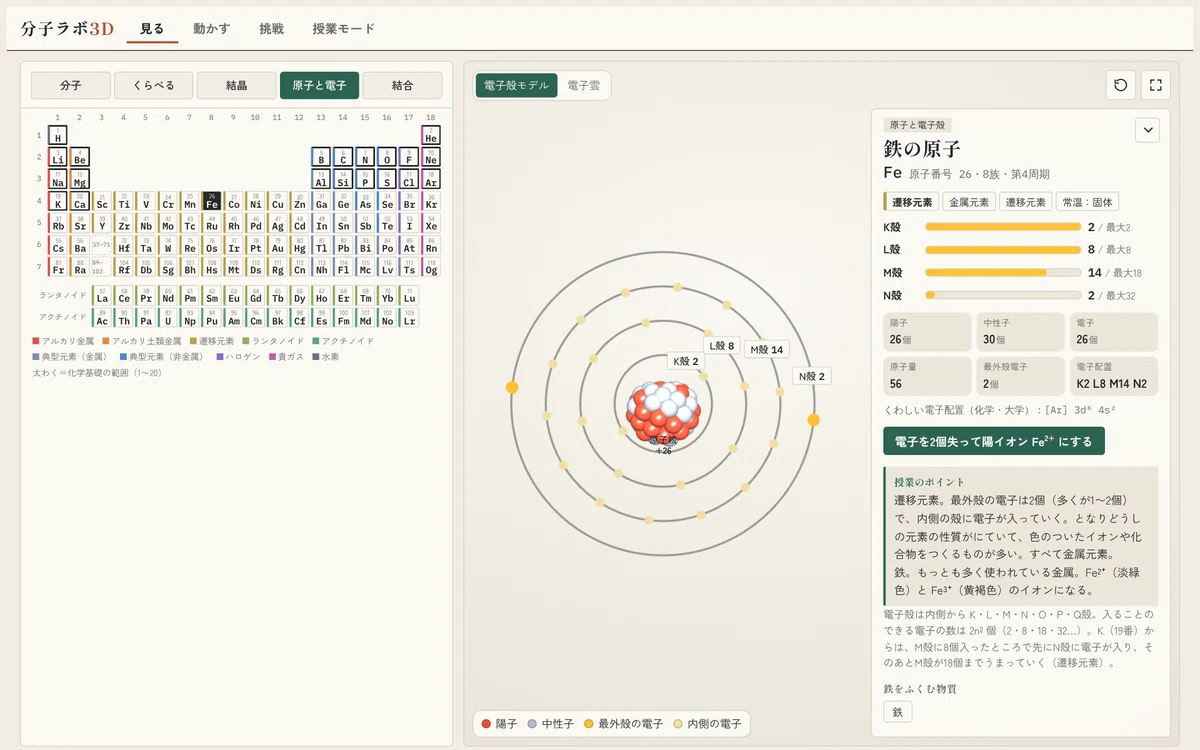Click the 中性子 30個 info card
The height and width of the screenshot is (750, 1200).
[x=1021, y=331]
